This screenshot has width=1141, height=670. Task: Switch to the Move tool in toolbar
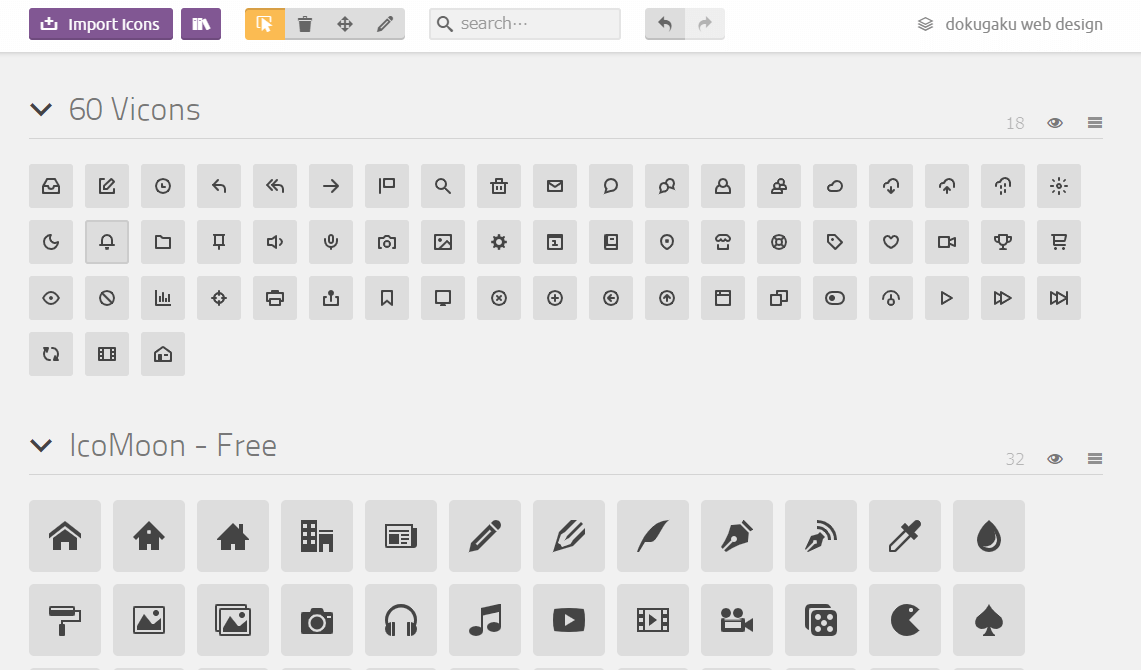345,24
